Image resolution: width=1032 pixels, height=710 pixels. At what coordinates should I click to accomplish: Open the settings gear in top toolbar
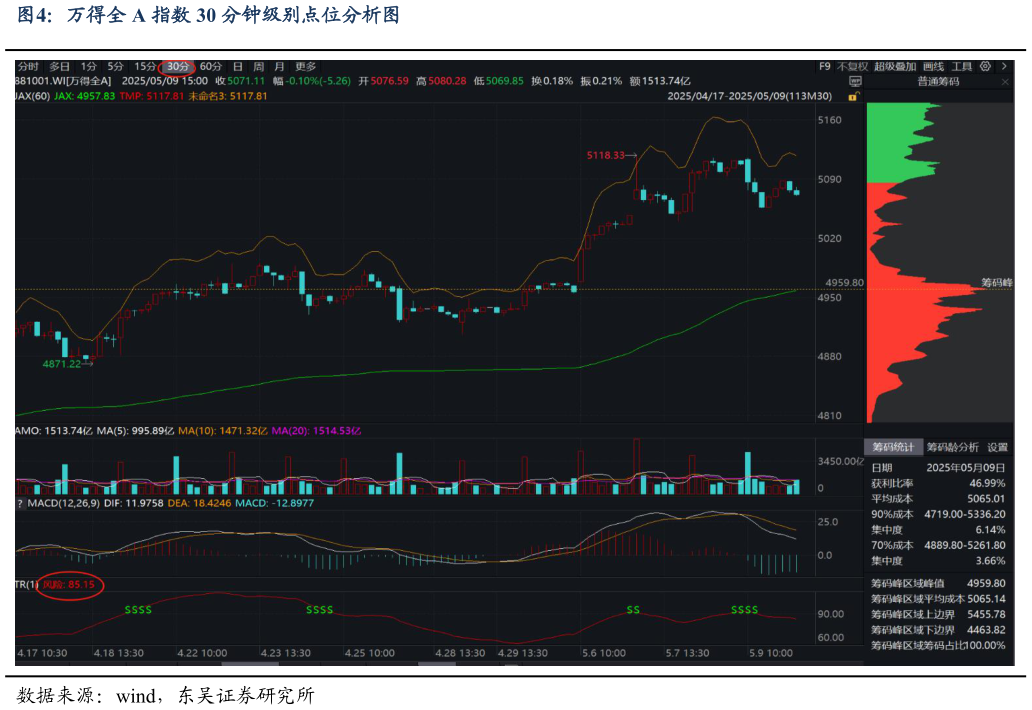click(x=986, y=66)
